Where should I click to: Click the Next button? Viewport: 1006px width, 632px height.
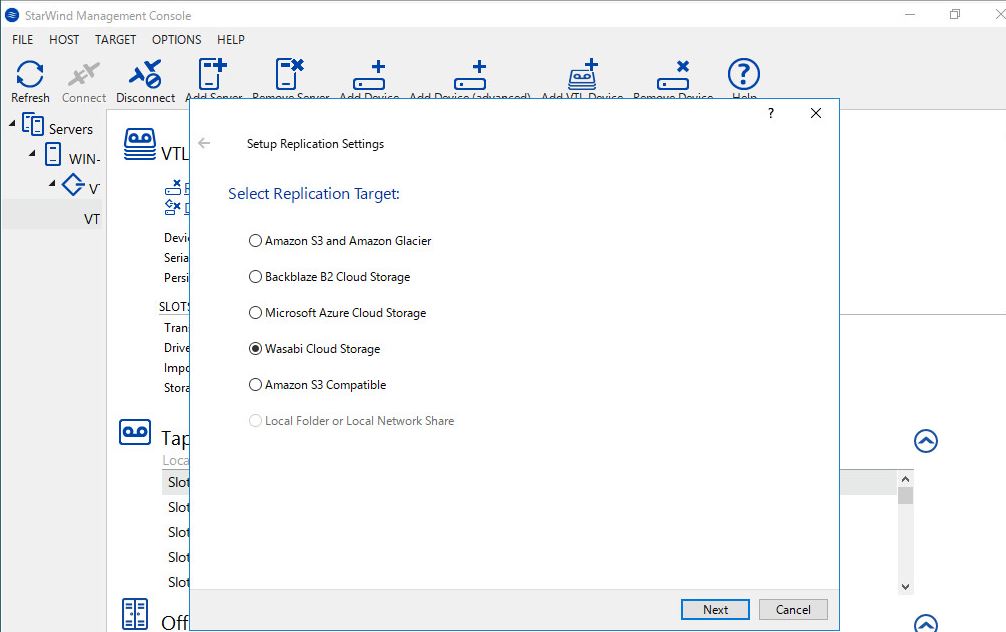pyautogui.click(x=715, y=610)
